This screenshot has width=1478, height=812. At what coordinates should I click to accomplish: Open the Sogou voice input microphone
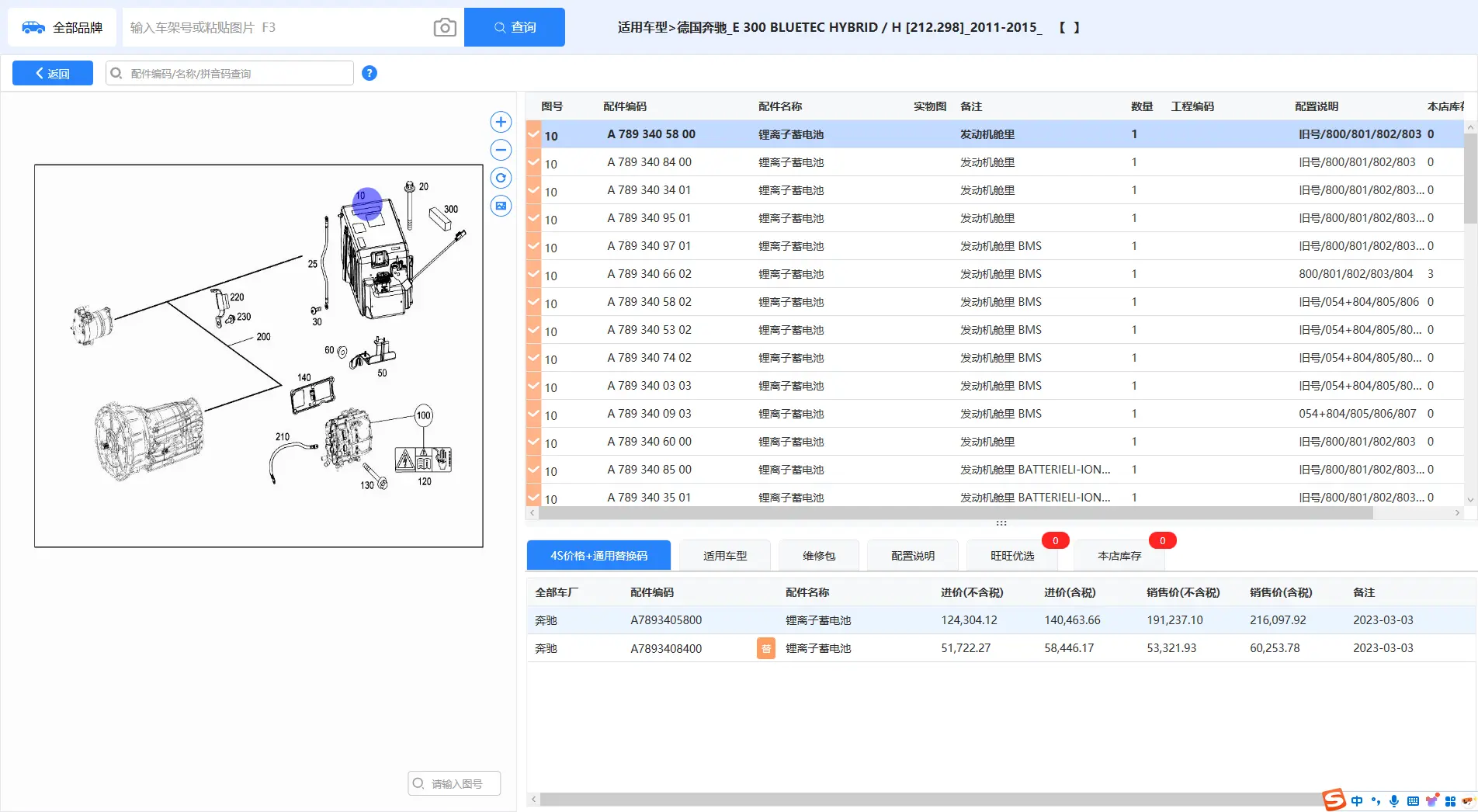(x=1394, y=801)
